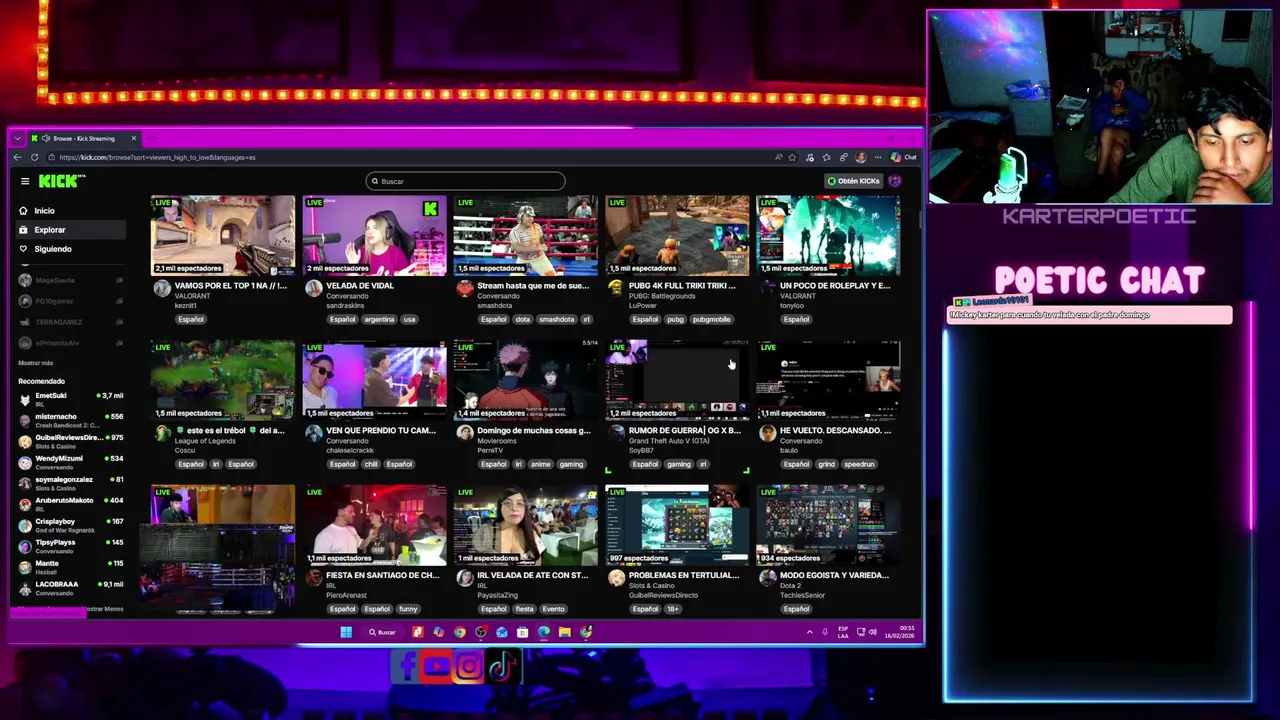The width and height of the screenshot is (1280, 720).
Task: Open LACOBRAAA recommended channel
Action: [x=70, y=587]
